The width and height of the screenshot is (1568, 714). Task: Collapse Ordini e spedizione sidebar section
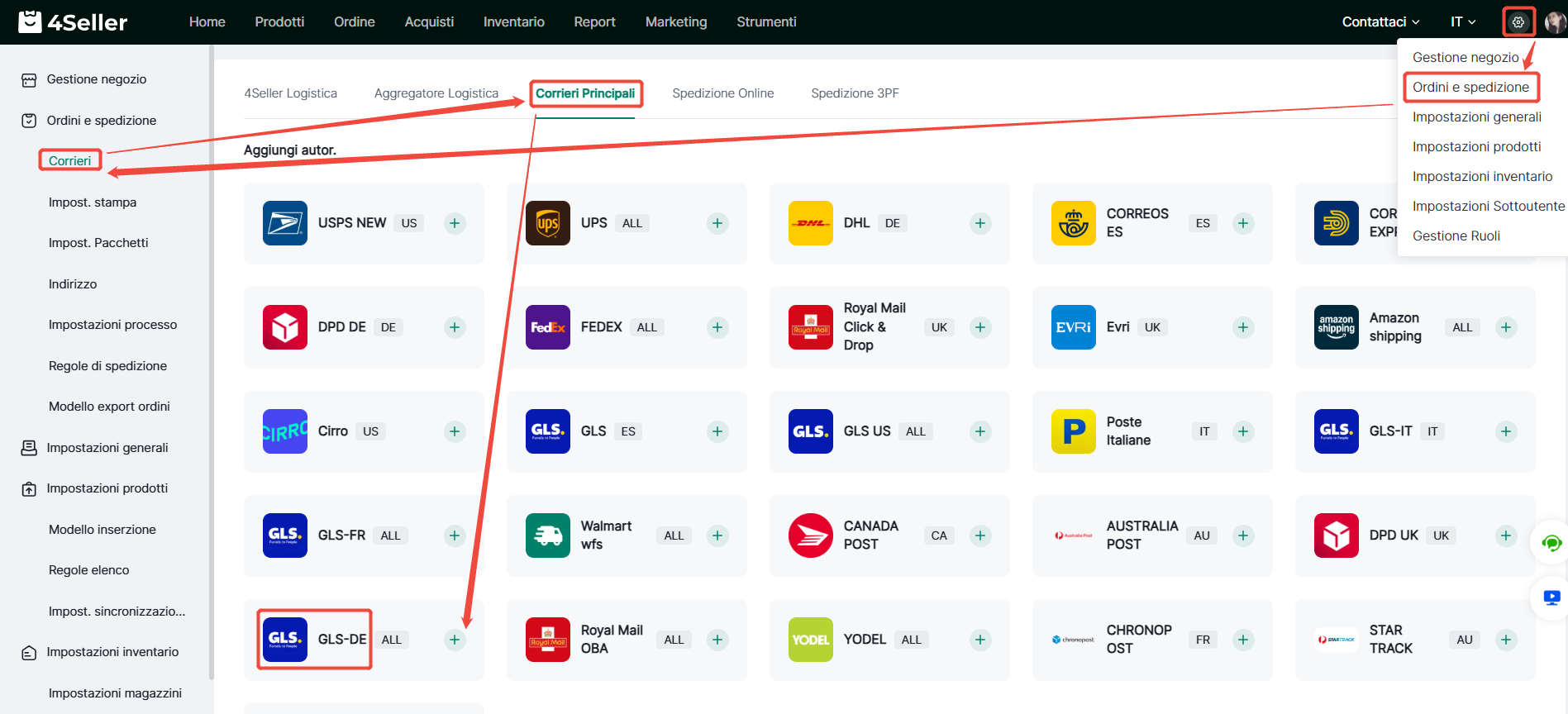click(x=102, y=121)
